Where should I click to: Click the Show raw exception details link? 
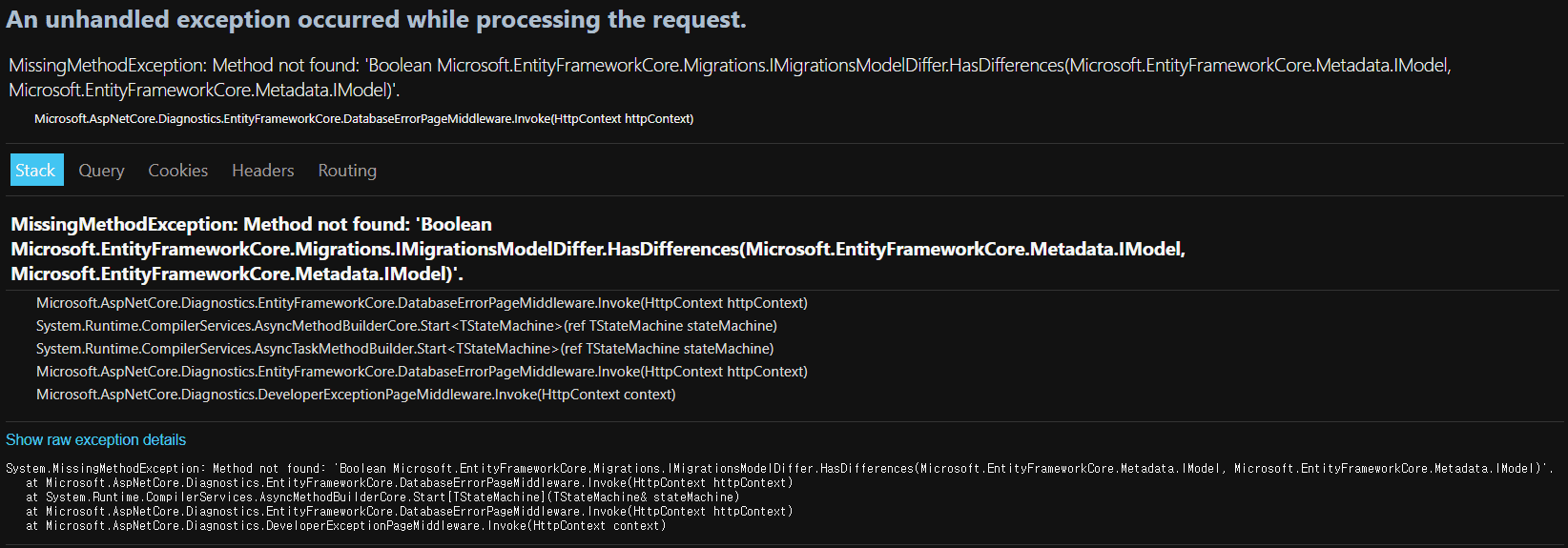pos(95,439)
